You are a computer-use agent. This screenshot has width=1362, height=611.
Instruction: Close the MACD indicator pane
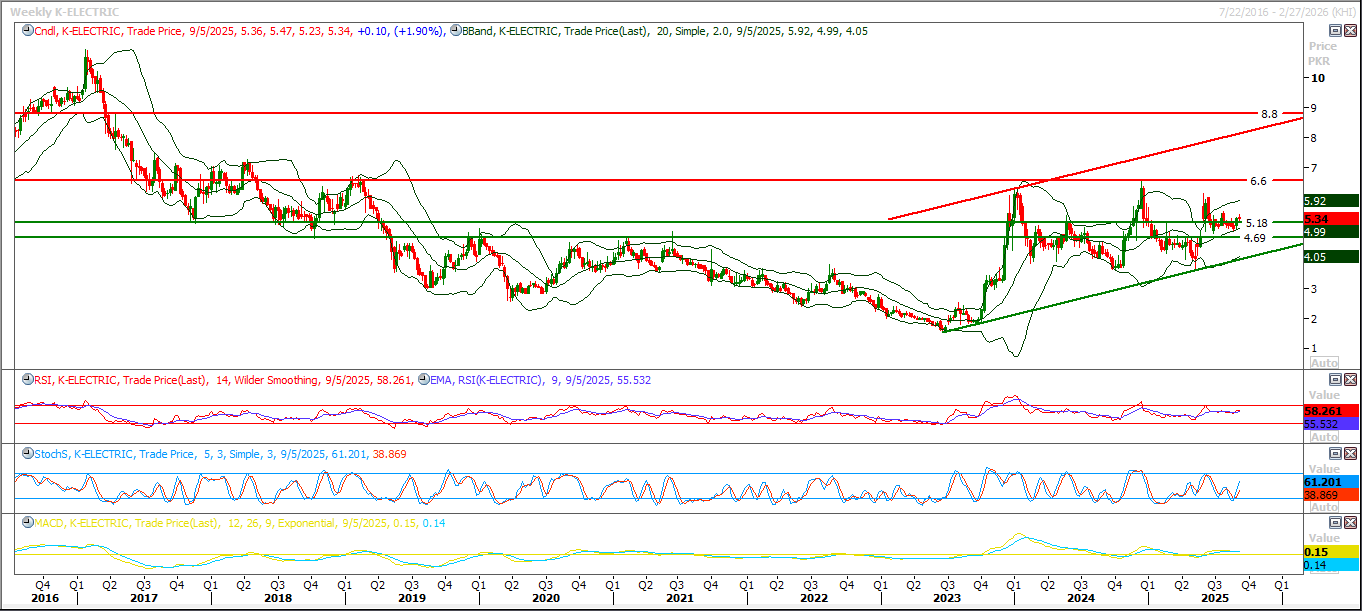point(1350,523)
